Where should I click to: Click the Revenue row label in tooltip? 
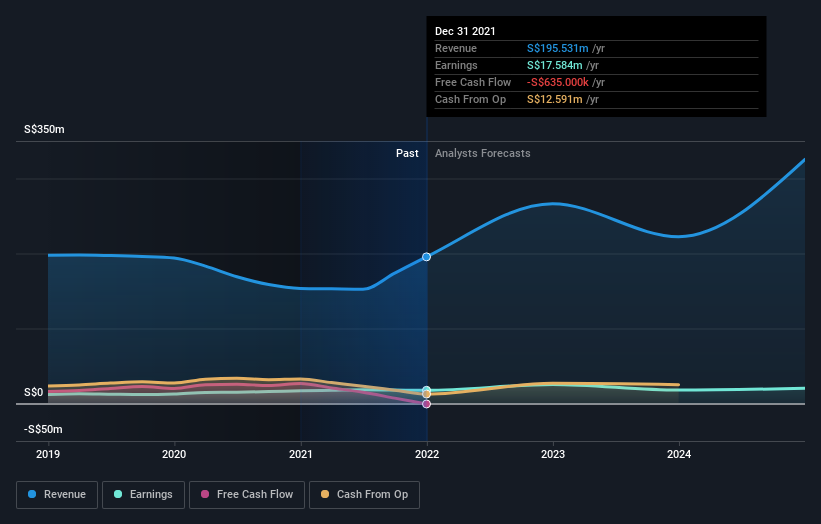(x=456, y=48)
